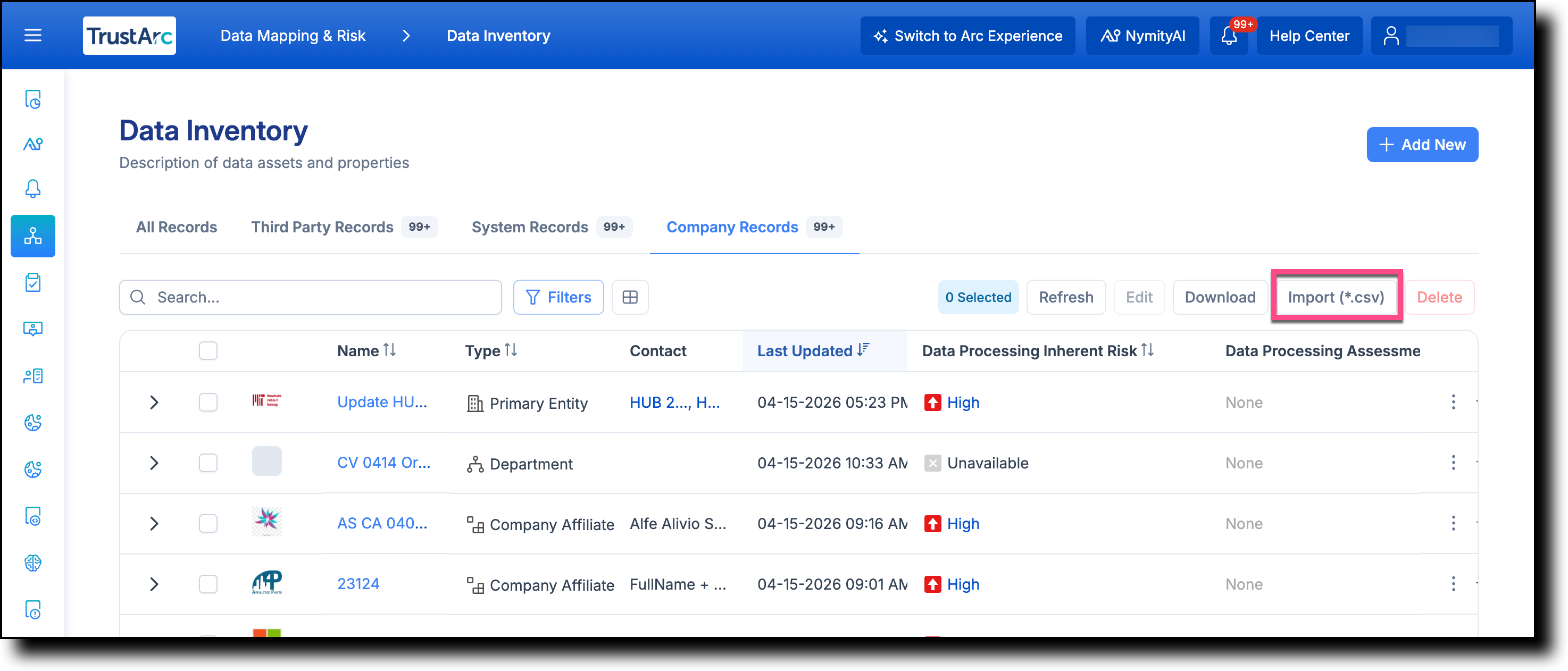Viewport: 1568px width, 671px height.
Task: Open the sidebar document settings icon
Action: [33, 516]
